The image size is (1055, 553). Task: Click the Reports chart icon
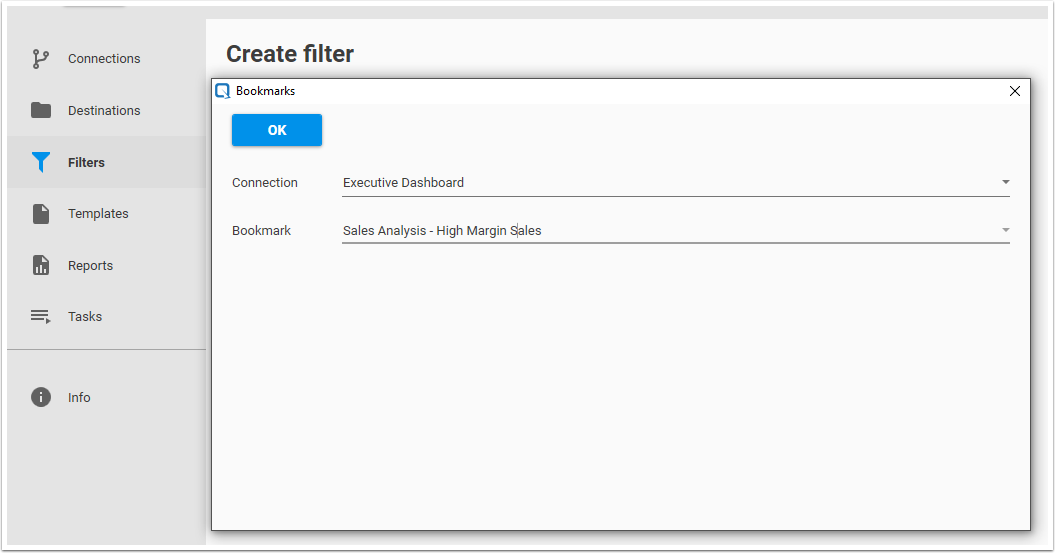point(41,266)
